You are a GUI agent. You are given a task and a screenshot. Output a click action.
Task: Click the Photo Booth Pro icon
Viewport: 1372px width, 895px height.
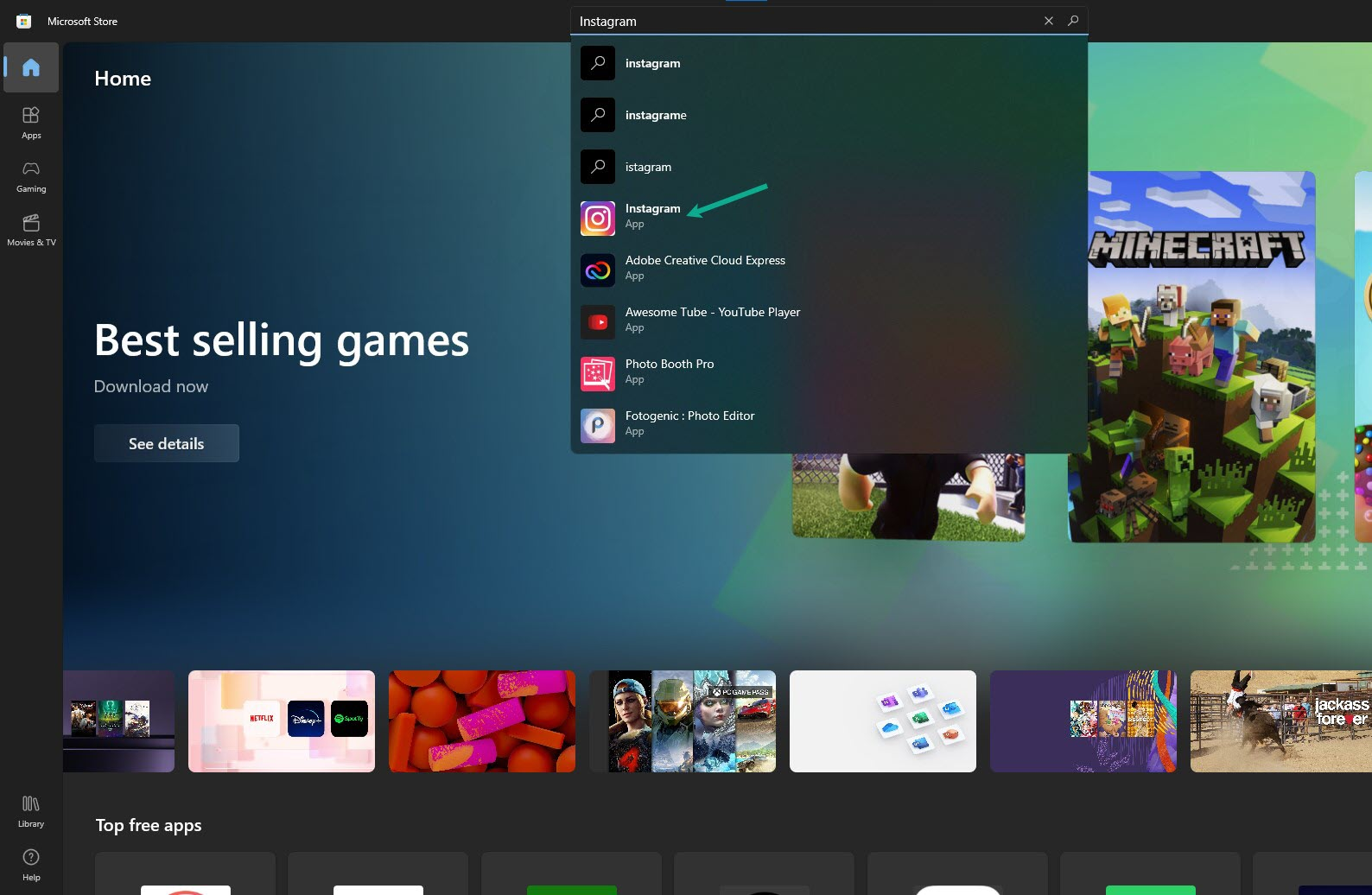click(x=598, y=374)
